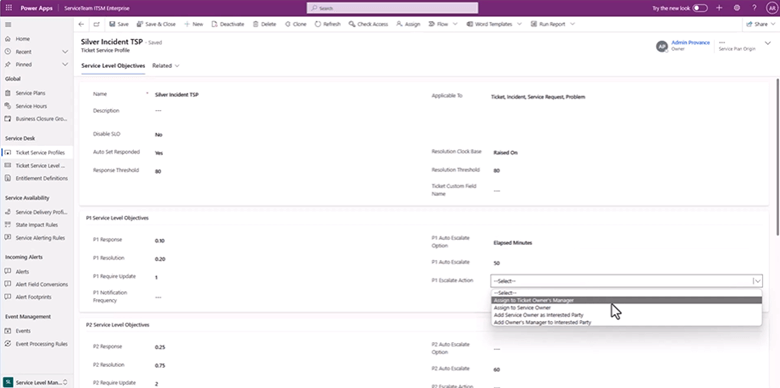
Task: Expand the form header chevron
Action: [x=768, y=44]
